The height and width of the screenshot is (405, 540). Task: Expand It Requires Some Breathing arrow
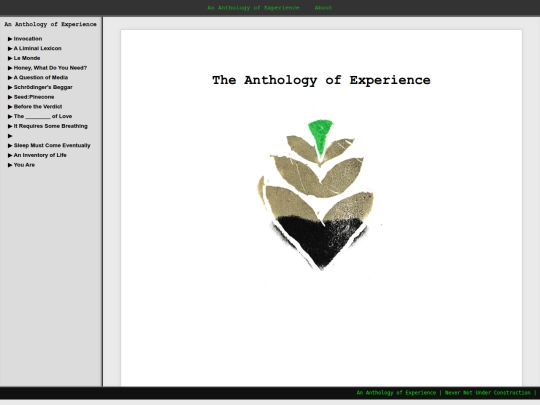click(x=10, y=126)
